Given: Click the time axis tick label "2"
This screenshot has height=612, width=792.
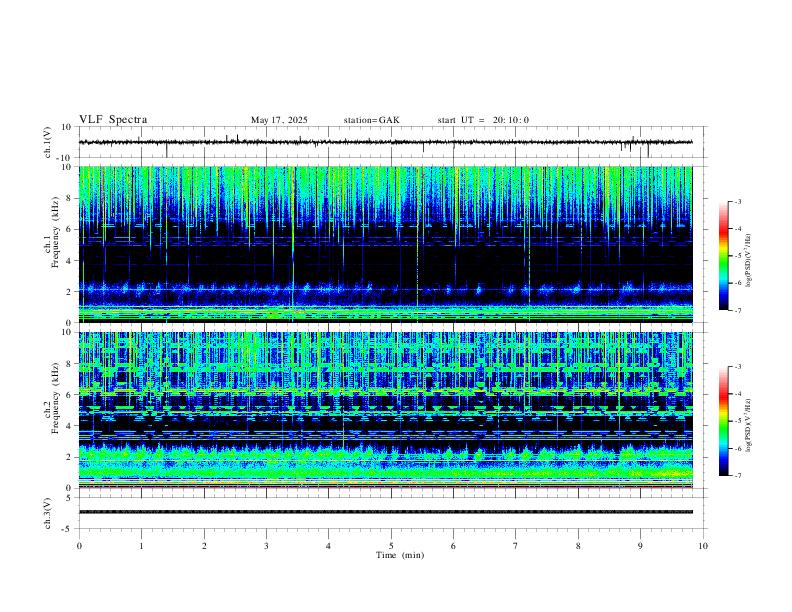Looking at the screenshot, I should click(x=204, y=546).
